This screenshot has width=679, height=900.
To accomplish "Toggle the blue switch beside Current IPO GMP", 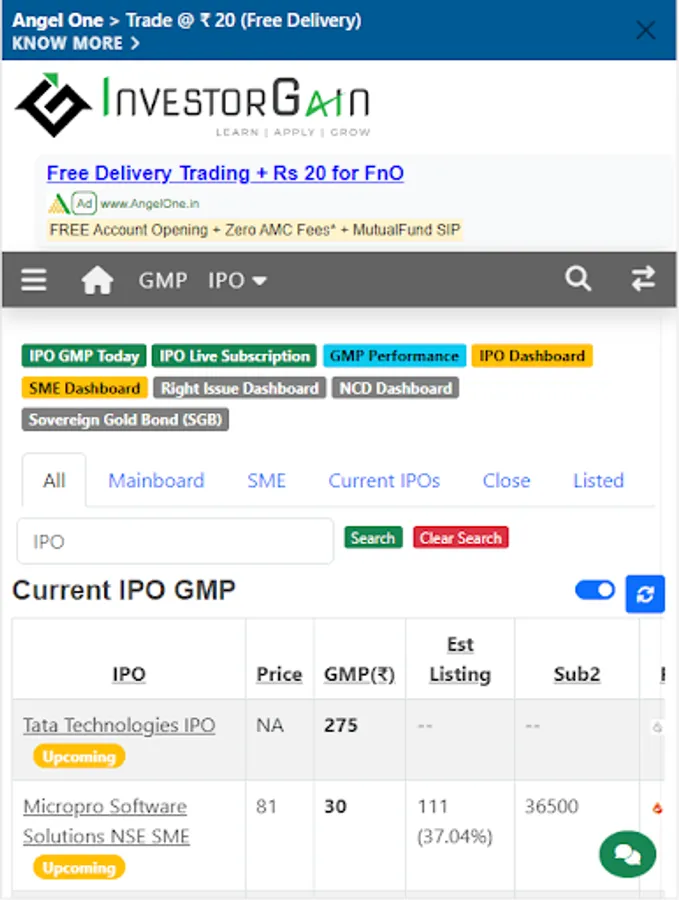I will (595, 590).
